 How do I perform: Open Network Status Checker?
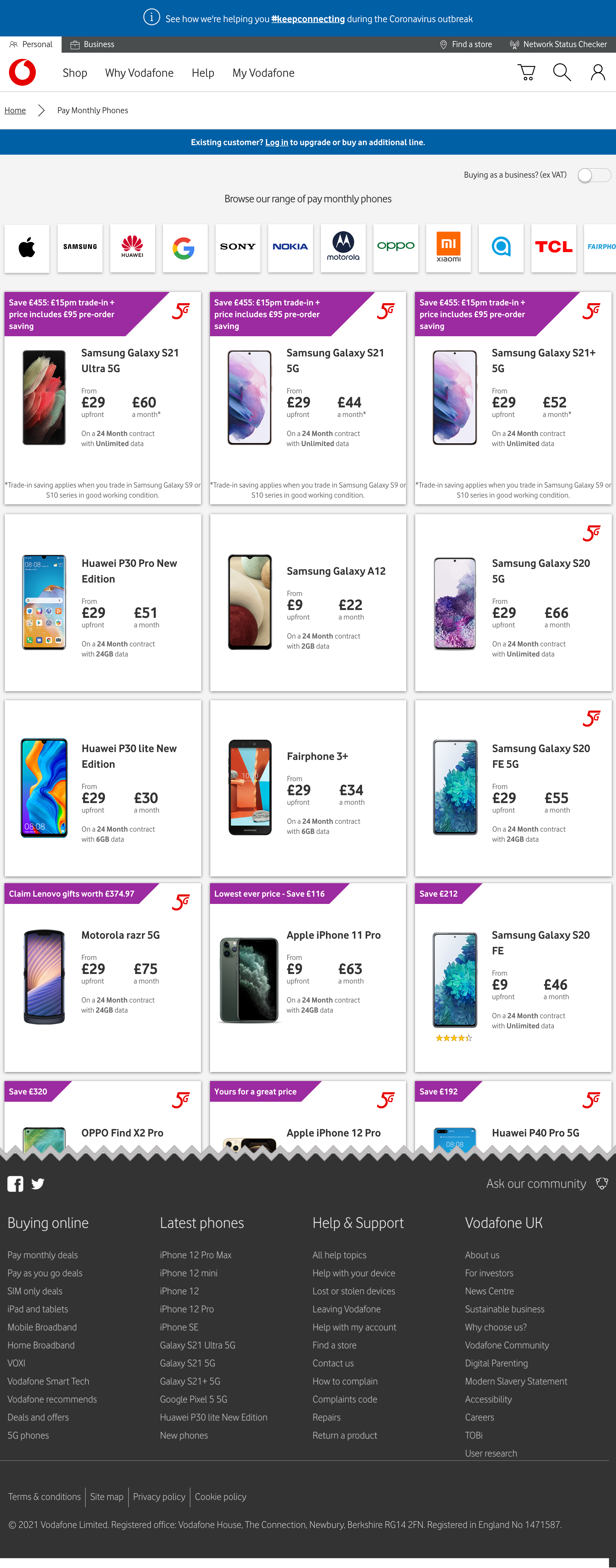tap(558, 45)
